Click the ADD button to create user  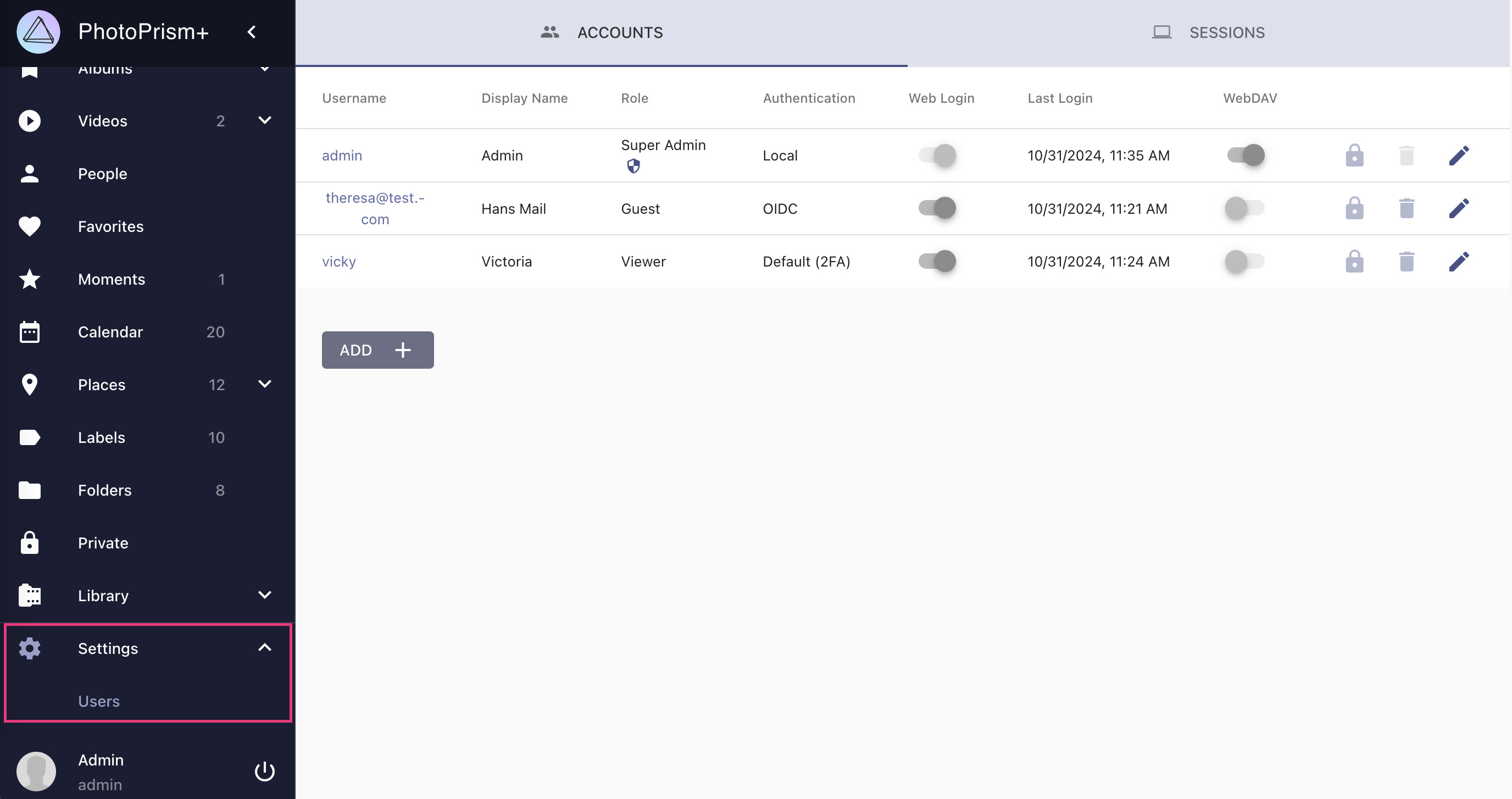(378, 350)
